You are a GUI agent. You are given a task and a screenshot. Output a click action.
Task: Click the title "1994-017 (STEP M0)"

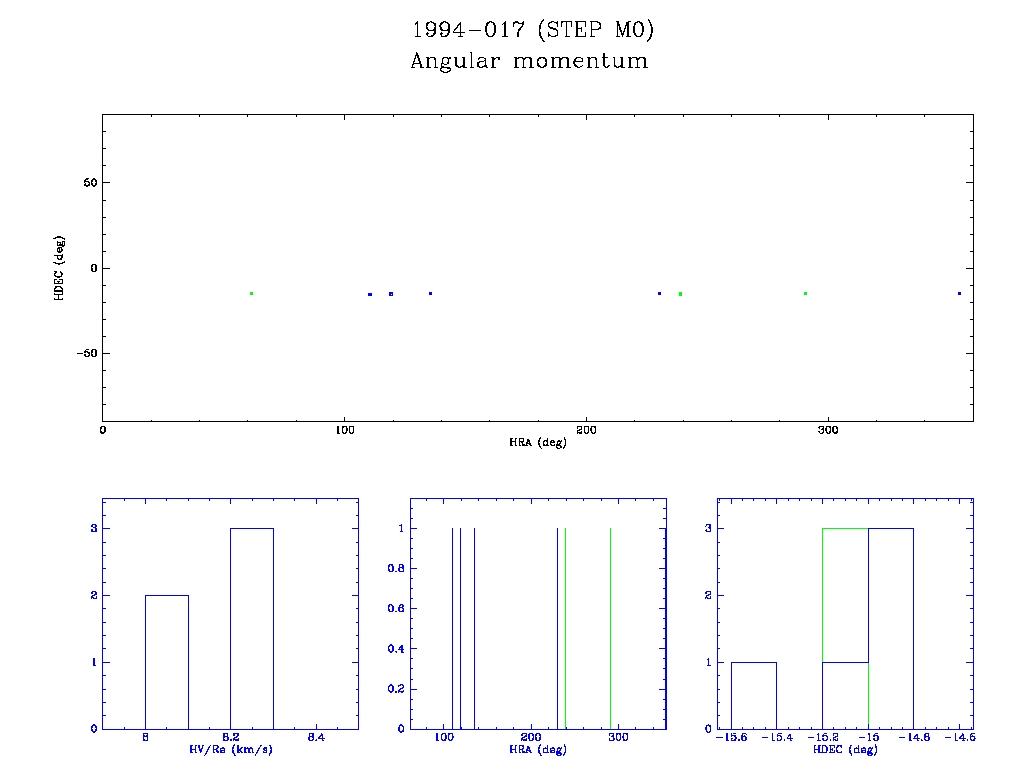pos(530,31)
